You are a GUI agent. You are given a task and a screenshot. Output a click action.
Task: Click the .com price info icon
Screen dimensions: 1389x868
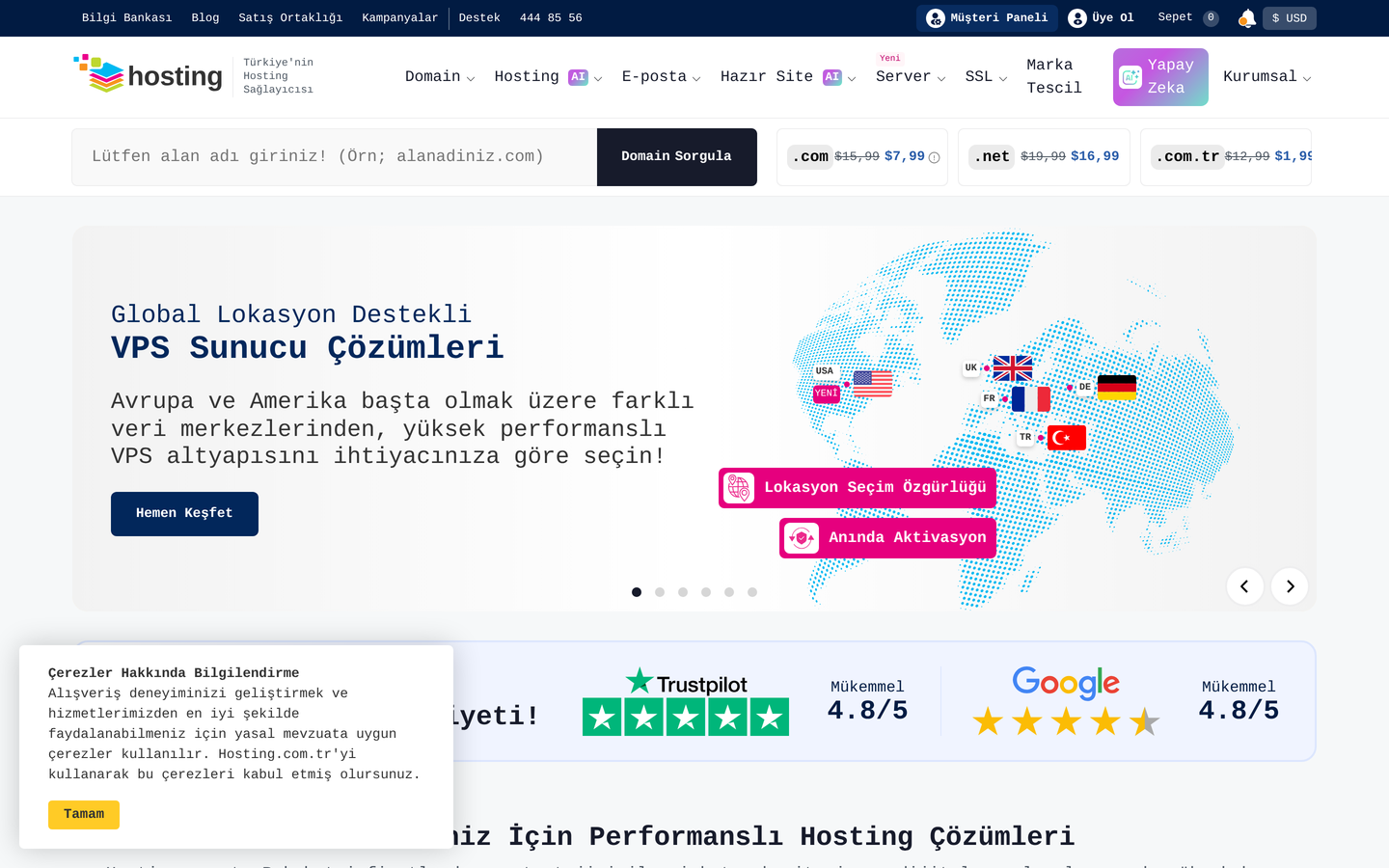(934, 157)
